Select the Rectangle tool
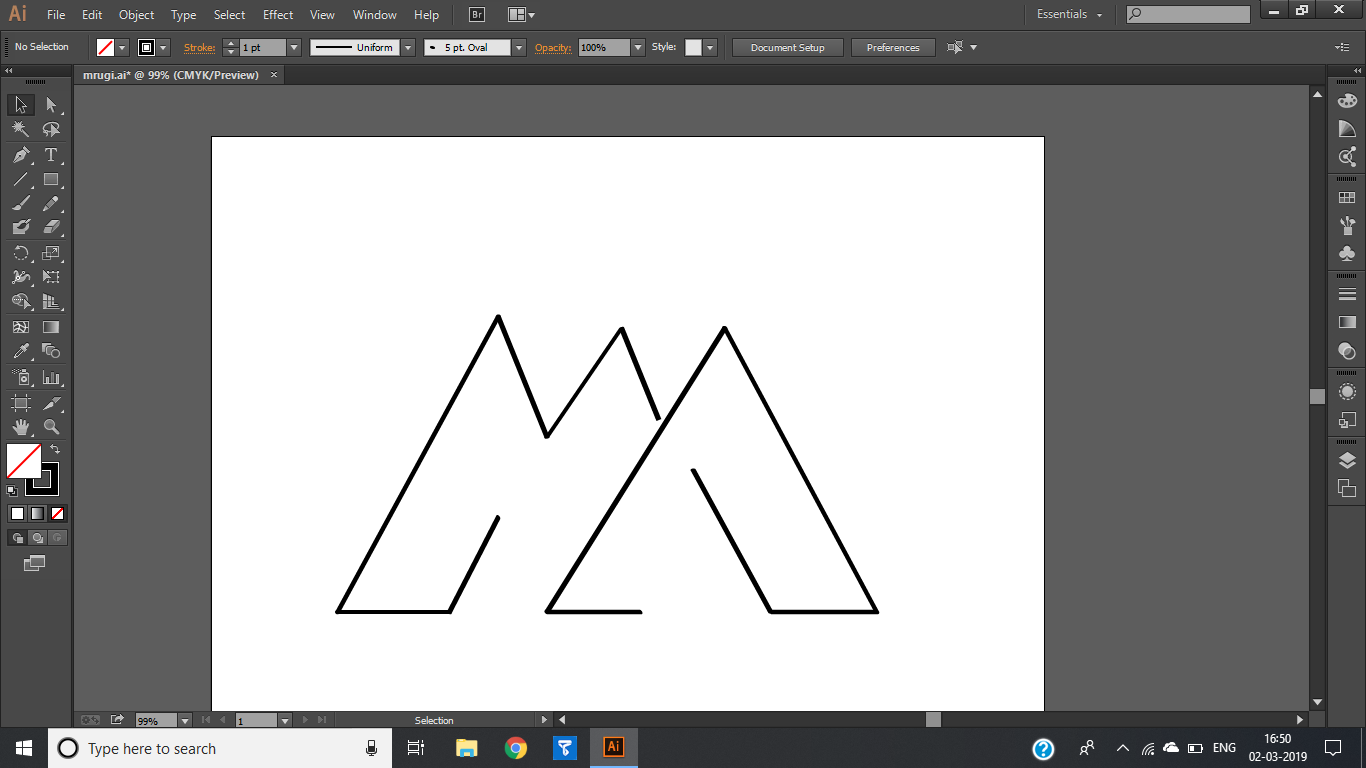 (51, 180)
